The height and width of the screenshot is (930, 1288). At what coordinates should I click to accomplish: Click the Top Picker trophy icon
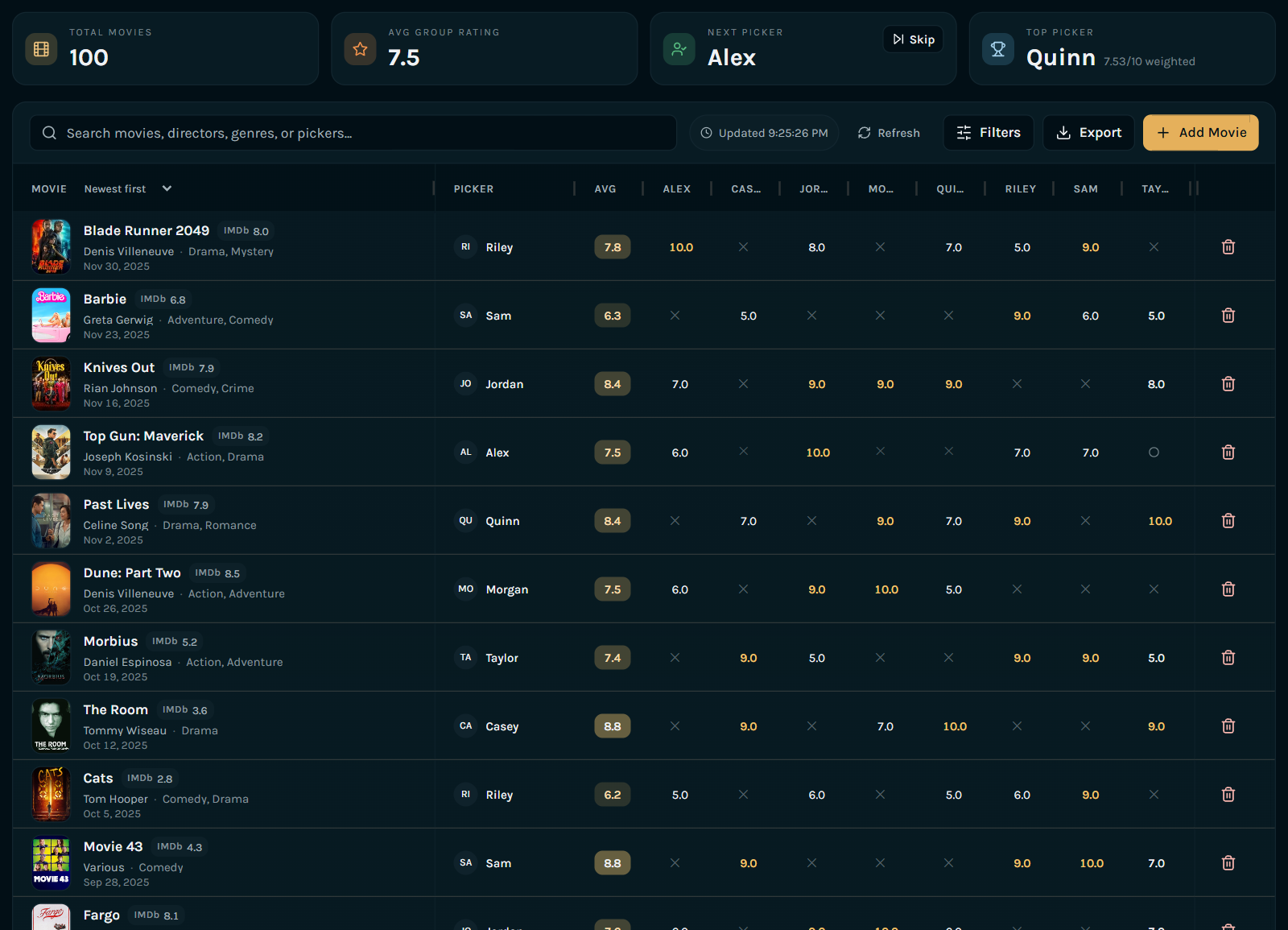point(997,49)
